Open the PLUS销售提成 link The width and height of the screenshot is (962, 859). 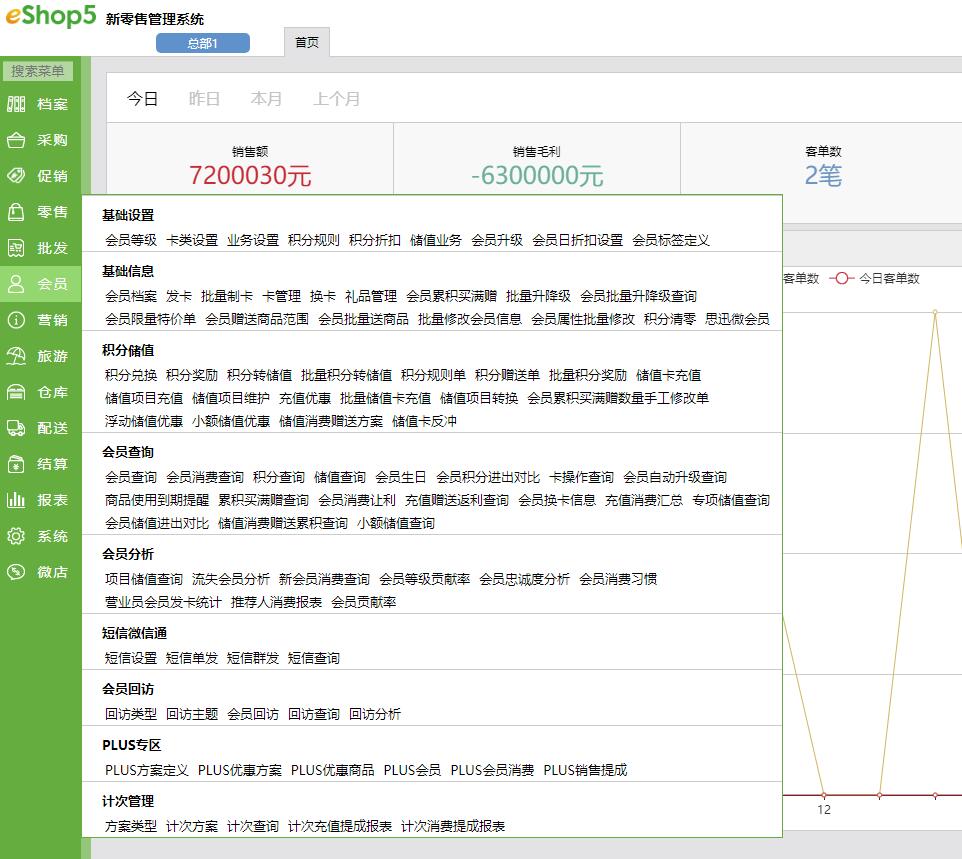click(585, 771)
